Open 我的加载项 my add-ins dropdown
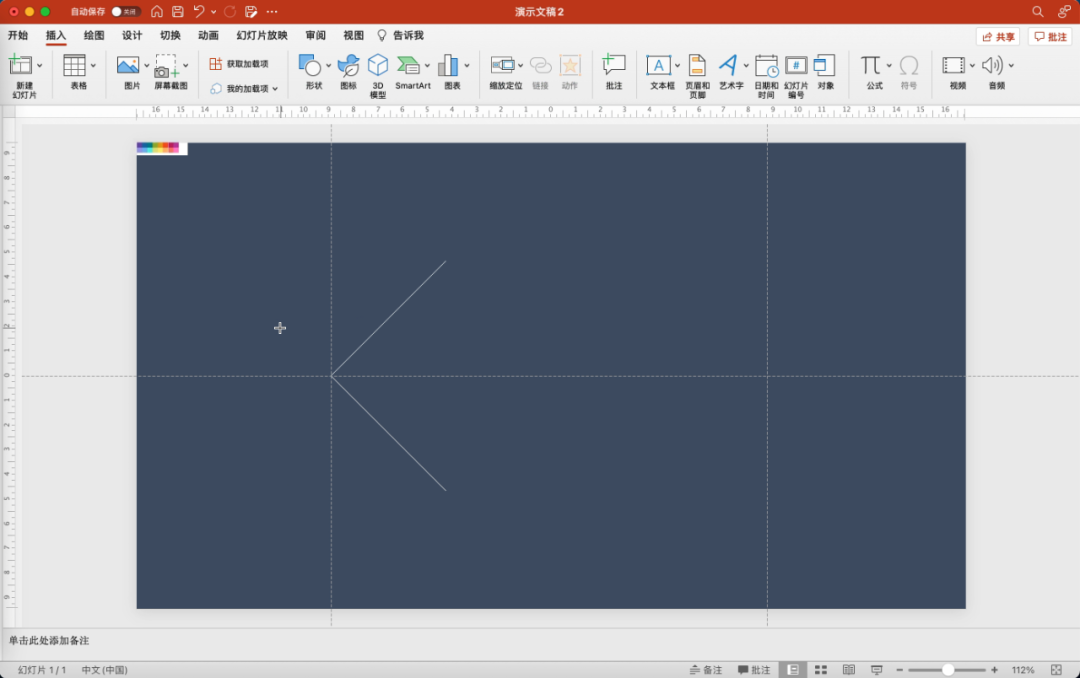1080x678 pixels. pos(244,88)
